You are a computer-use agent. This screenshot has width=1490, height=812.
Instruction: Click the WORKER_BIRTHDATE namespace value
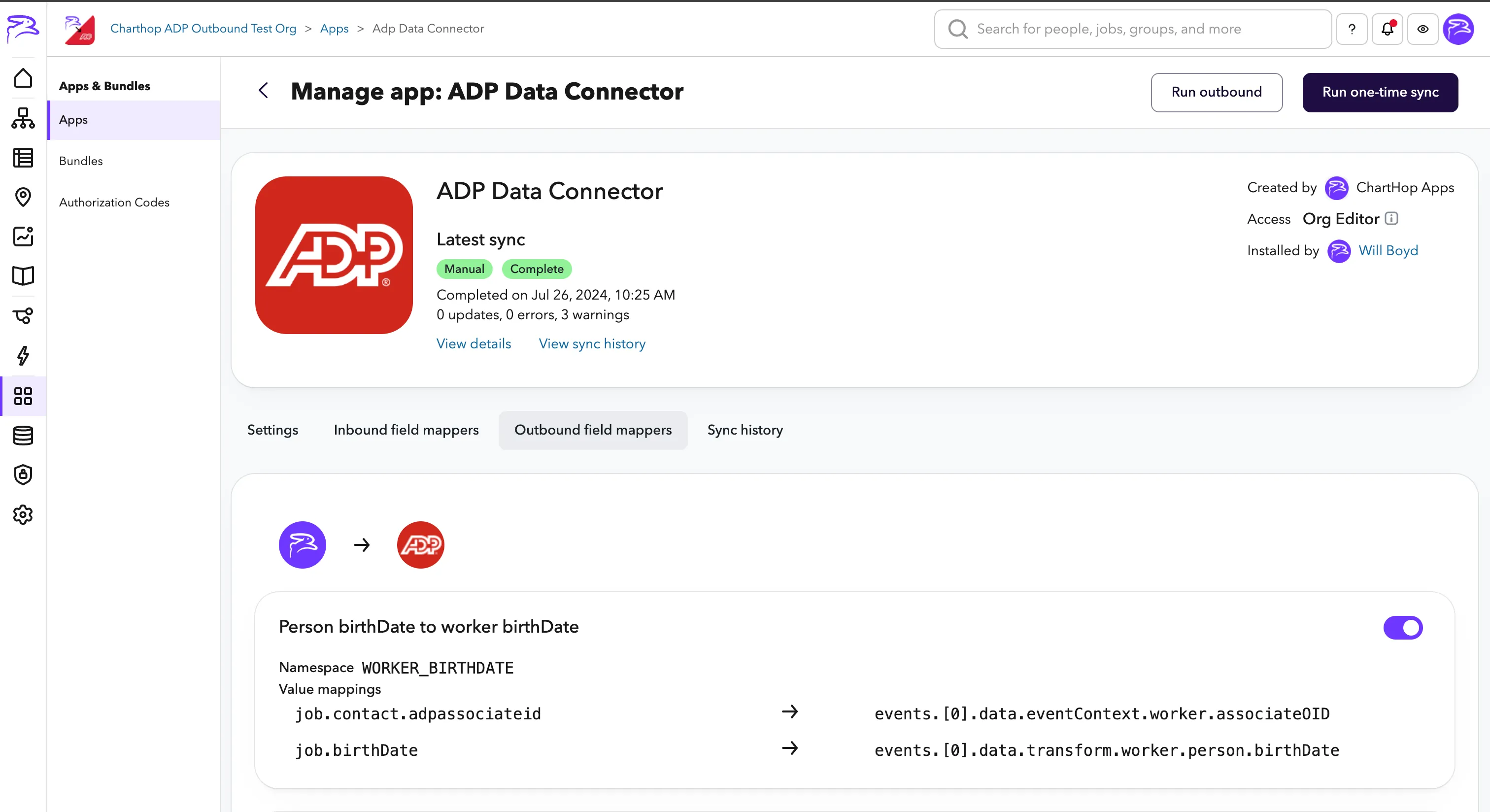[438, 668]
